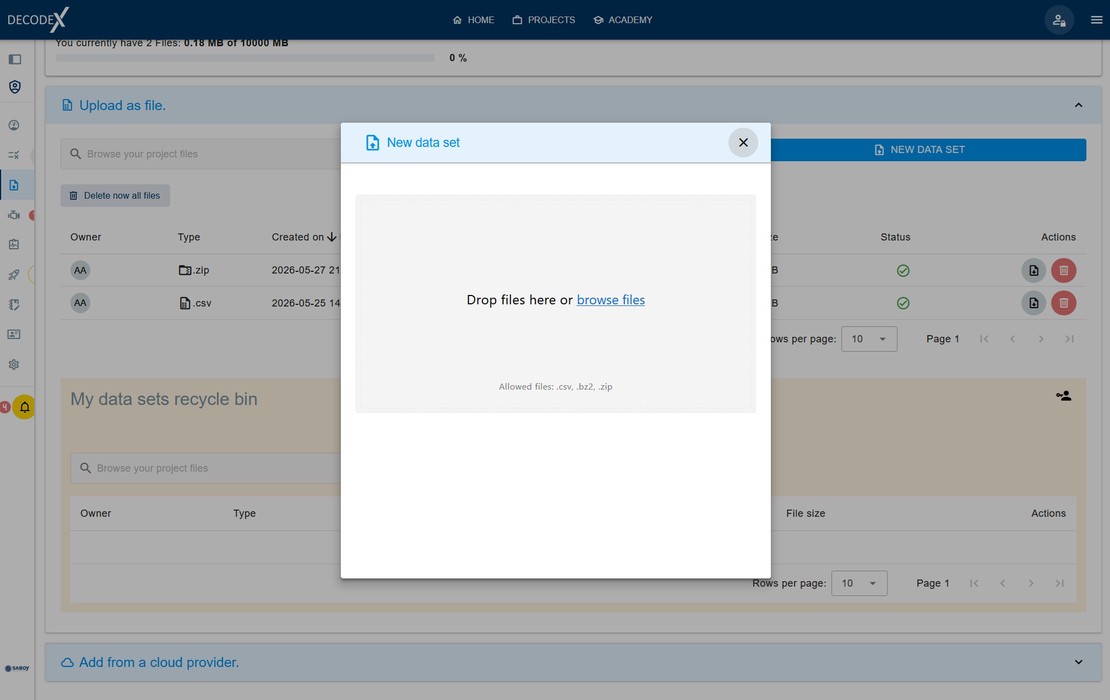Click the '.csv' type cell

[195, 303]
